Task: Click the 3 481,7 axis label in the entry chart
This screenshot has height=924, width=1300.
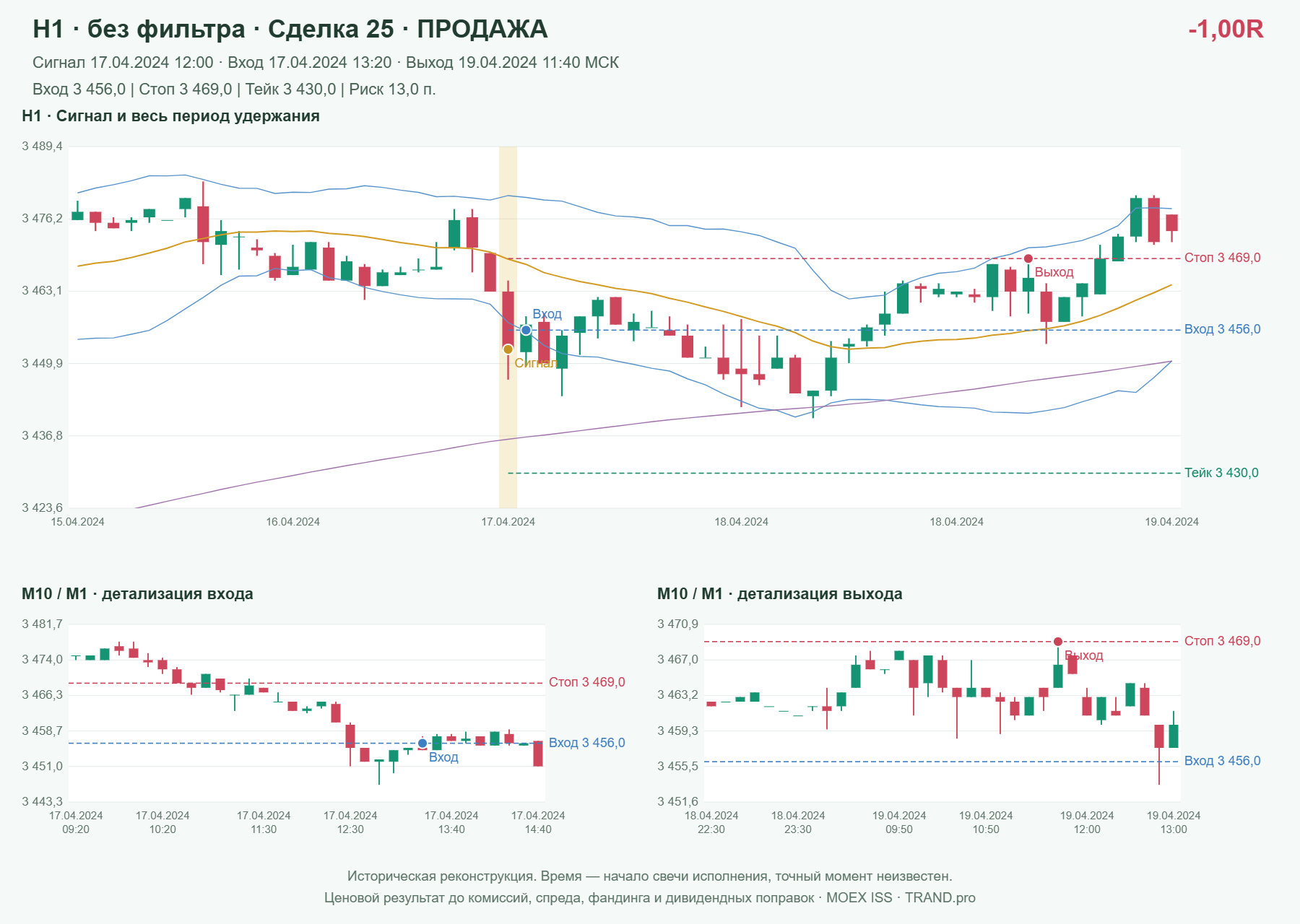Action: (42, 624)
